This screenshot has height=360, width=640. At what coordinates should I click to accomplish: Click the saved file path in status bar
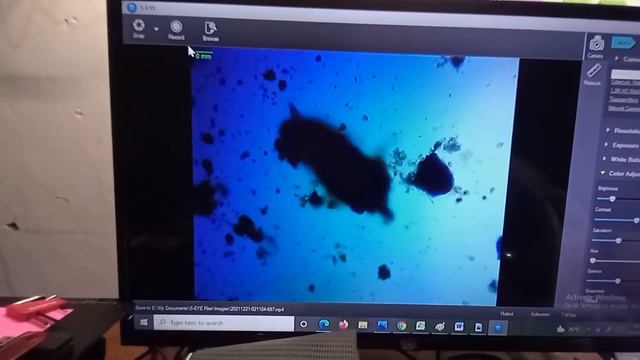tap(209, 309)
